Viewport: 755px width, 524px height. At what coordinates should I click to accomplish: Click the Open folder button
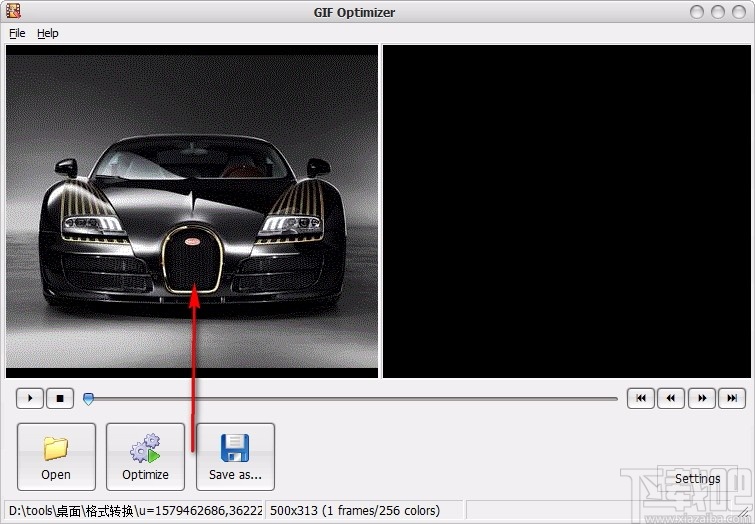[x=56, y=457]
